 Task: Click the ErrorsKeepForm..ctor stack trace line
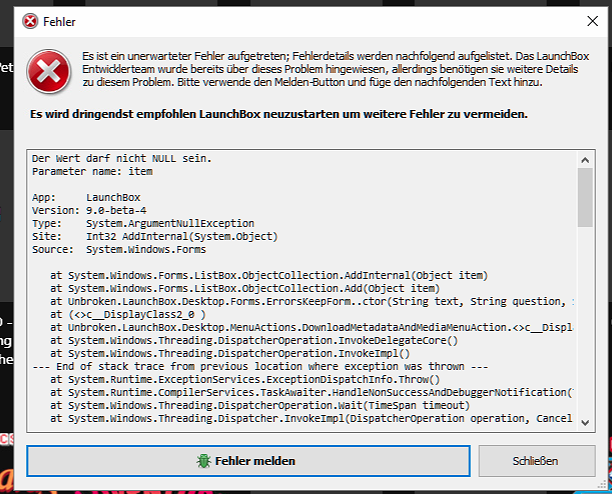[312, 301]
